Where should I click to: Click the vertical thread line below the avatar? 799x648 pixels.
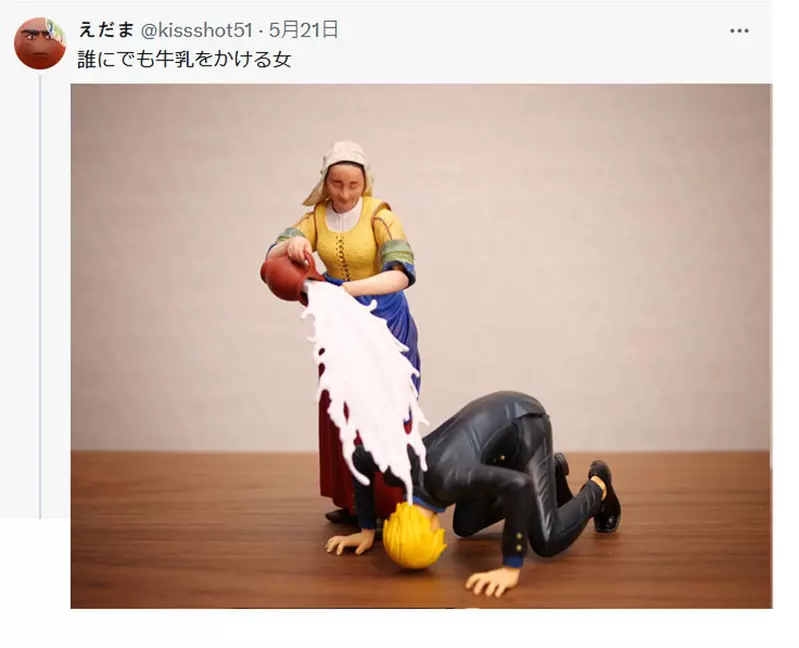(x=40, y=295)
